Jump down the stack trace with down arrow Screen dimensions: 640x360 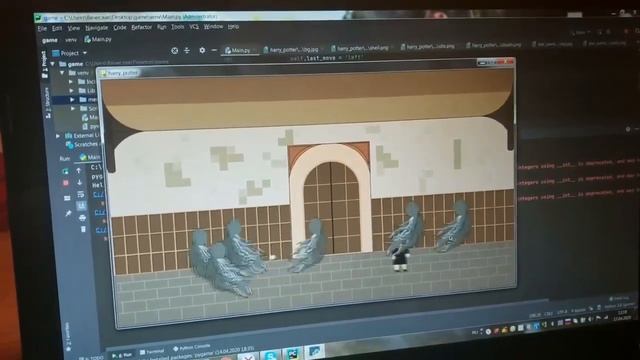[x=80, y=182]
